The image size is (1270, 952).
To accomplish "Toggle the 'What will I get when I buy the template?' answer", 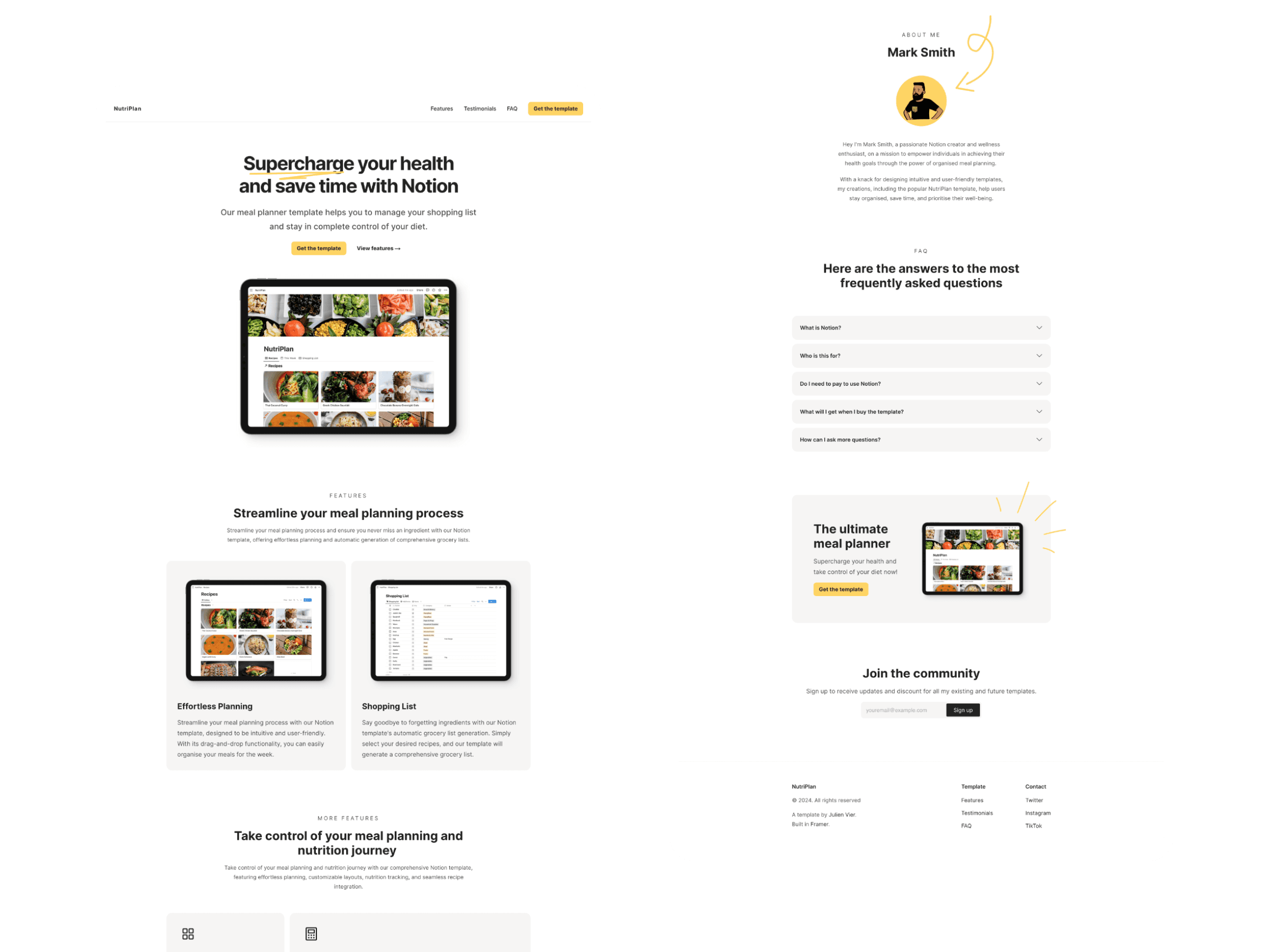I will coord(920,411).
